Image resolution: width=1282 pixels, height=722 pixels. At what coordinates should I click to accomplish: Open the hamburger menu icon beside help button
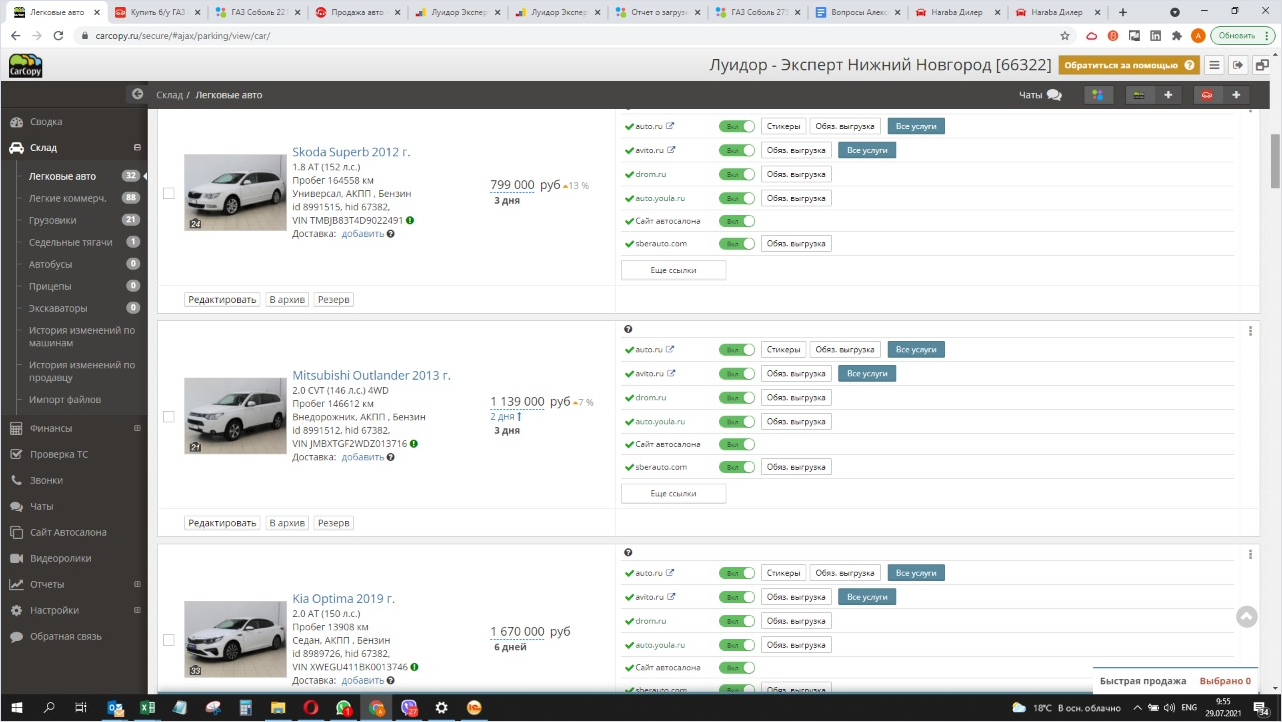coord(1214,65)
